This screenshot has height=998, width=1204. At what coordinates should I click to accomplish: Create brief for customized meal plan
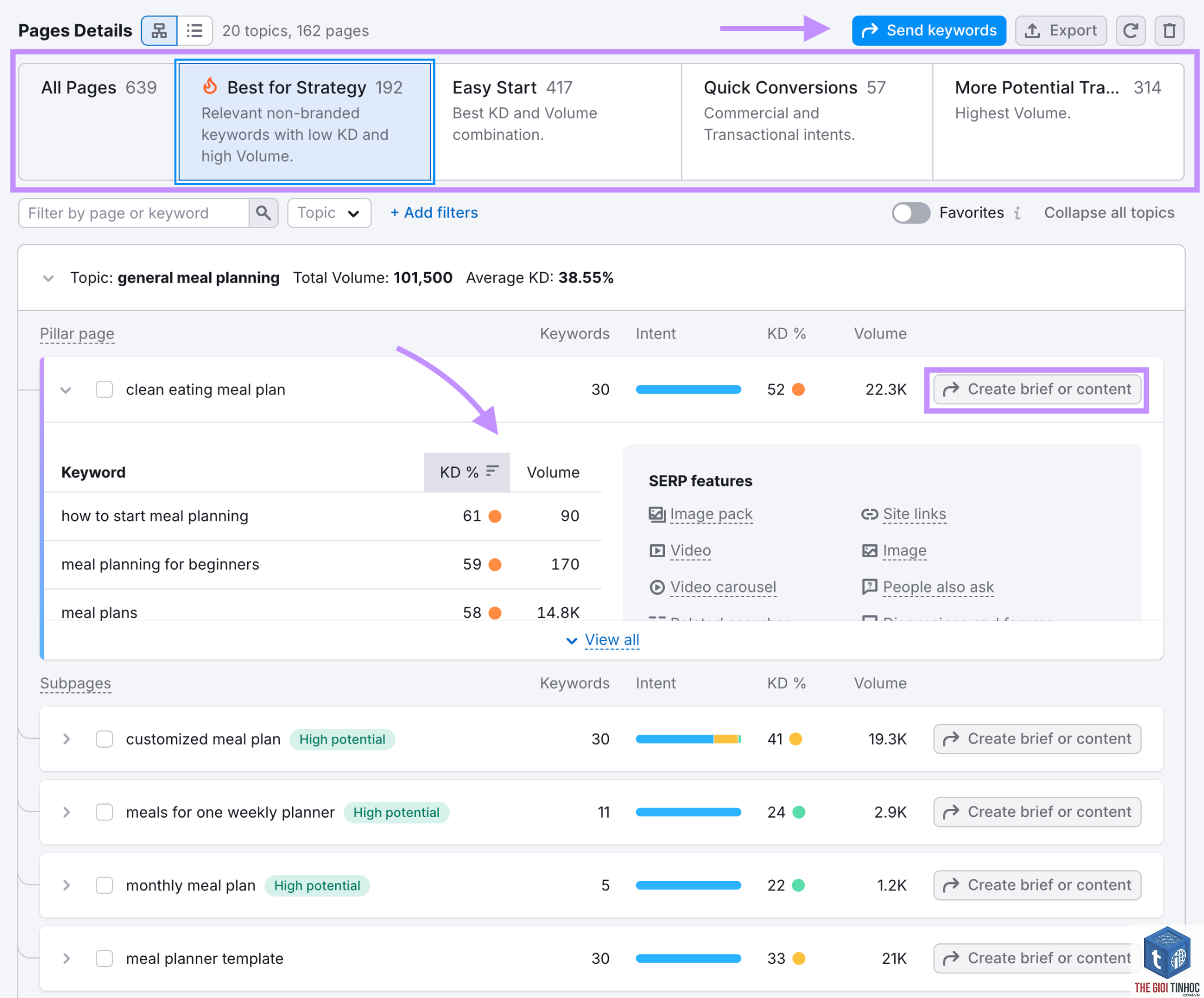[x=1037, y=739]
